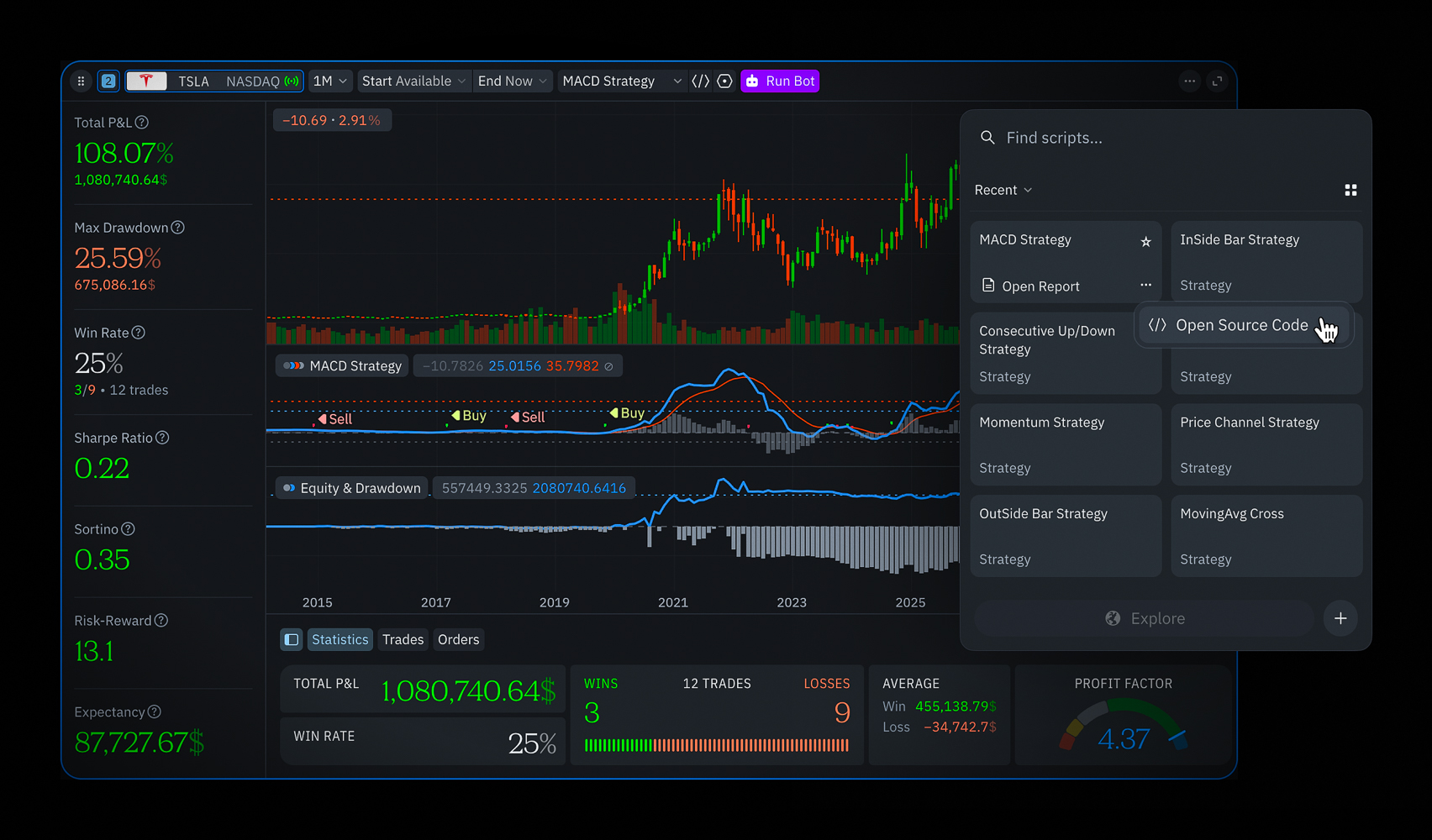Click the Equity & Drawdown indicator label
The width and height of the screenshot is (1432, 840).
352,488
